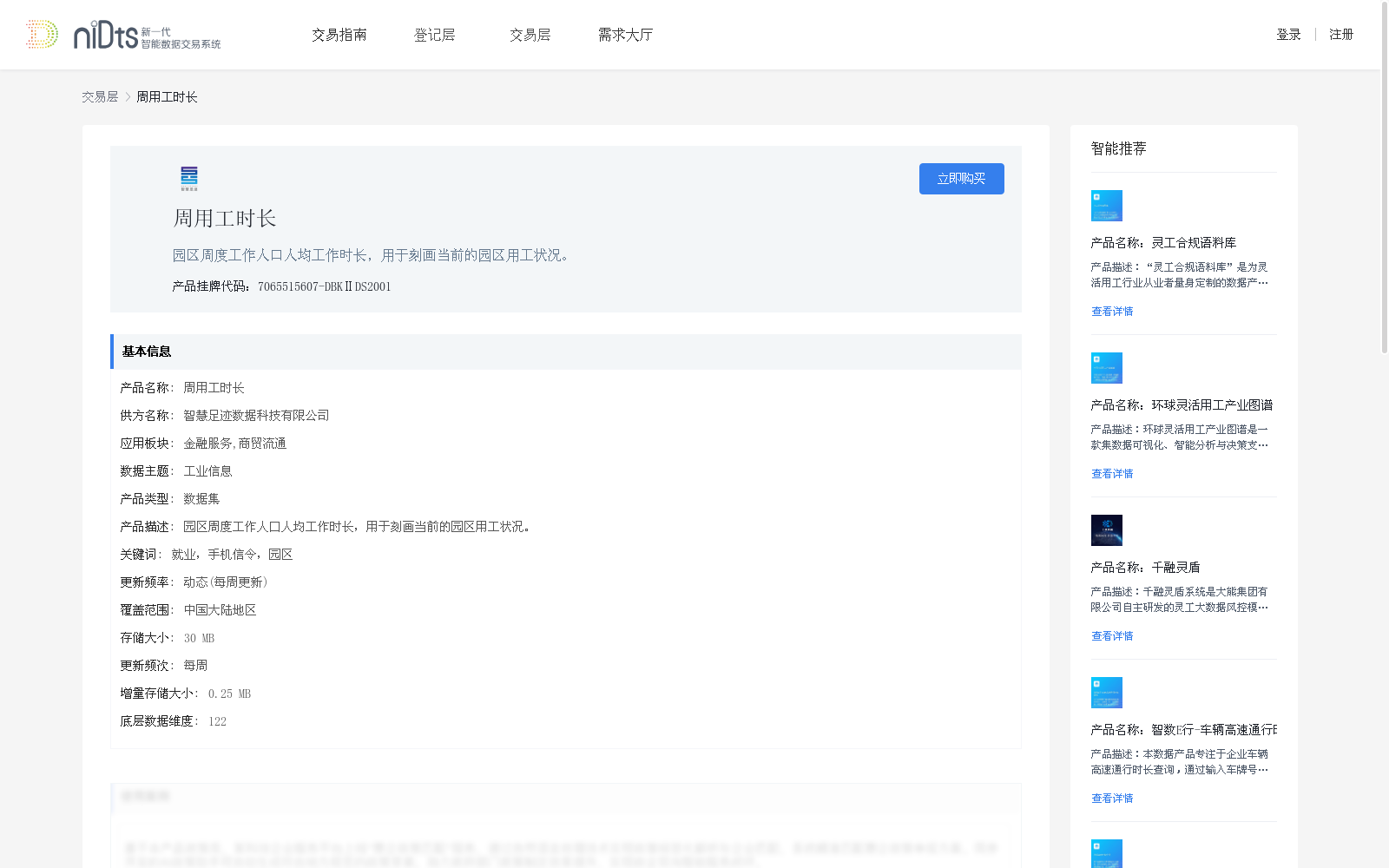Click supplier name 智慧足迹数据科技有限公司
1389x868 pixels.
pos(256,416)
